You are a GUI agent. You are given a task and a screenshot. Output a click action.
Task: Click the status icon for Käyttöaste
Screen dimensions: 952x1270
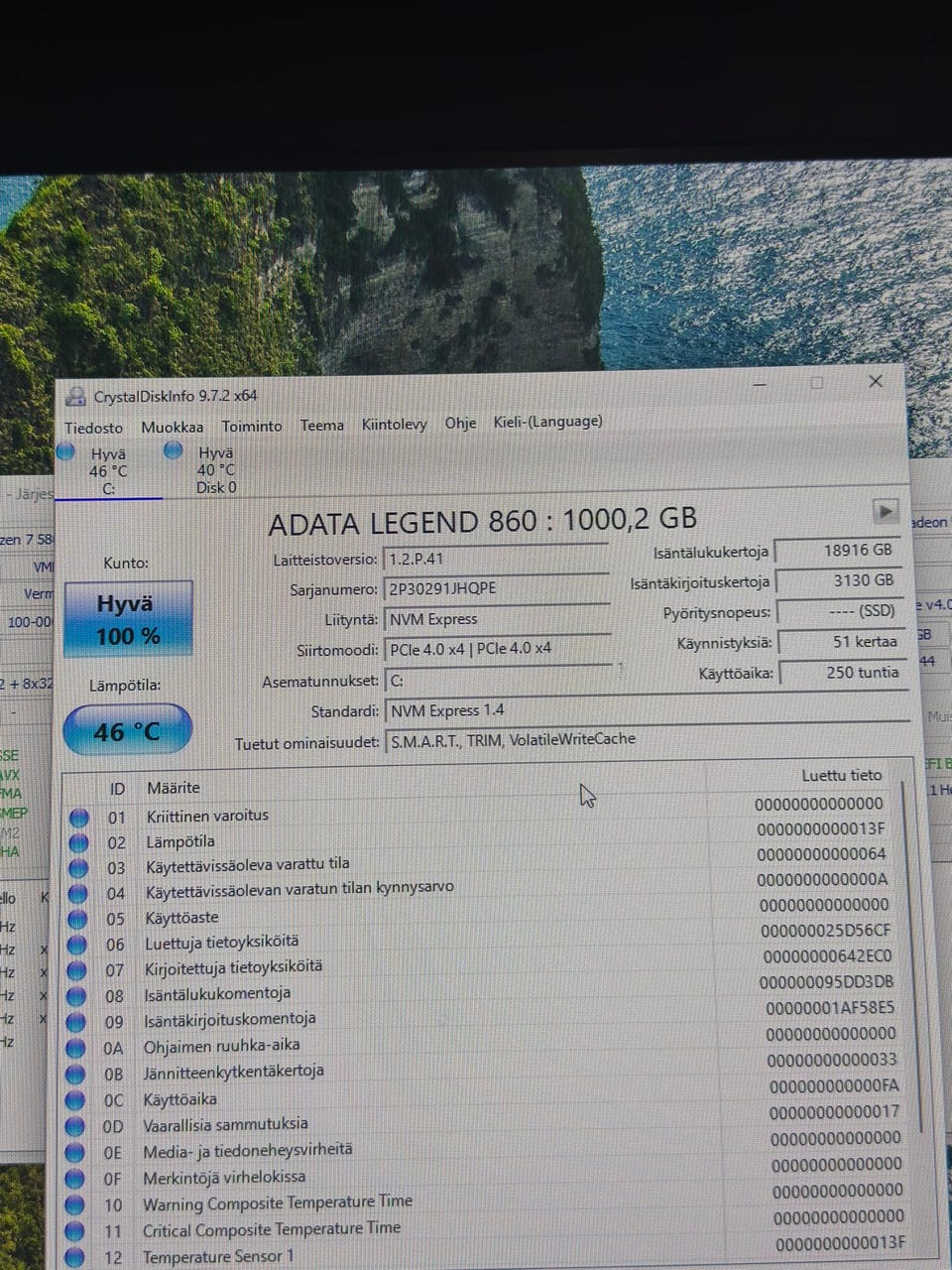point(77,920)
